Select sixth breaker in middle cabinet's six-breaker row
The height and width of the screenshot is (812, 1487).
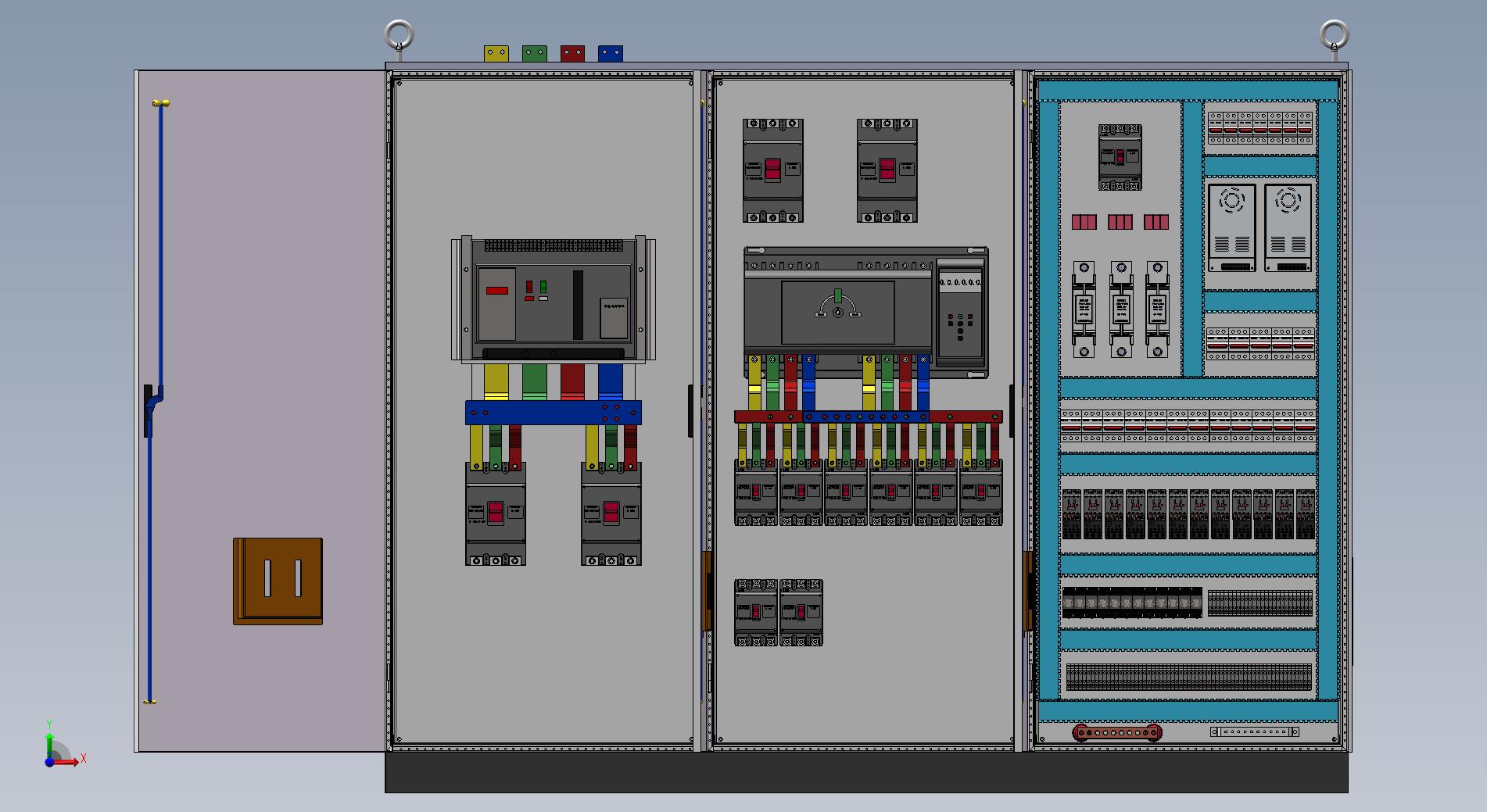(x=981, y=492)
